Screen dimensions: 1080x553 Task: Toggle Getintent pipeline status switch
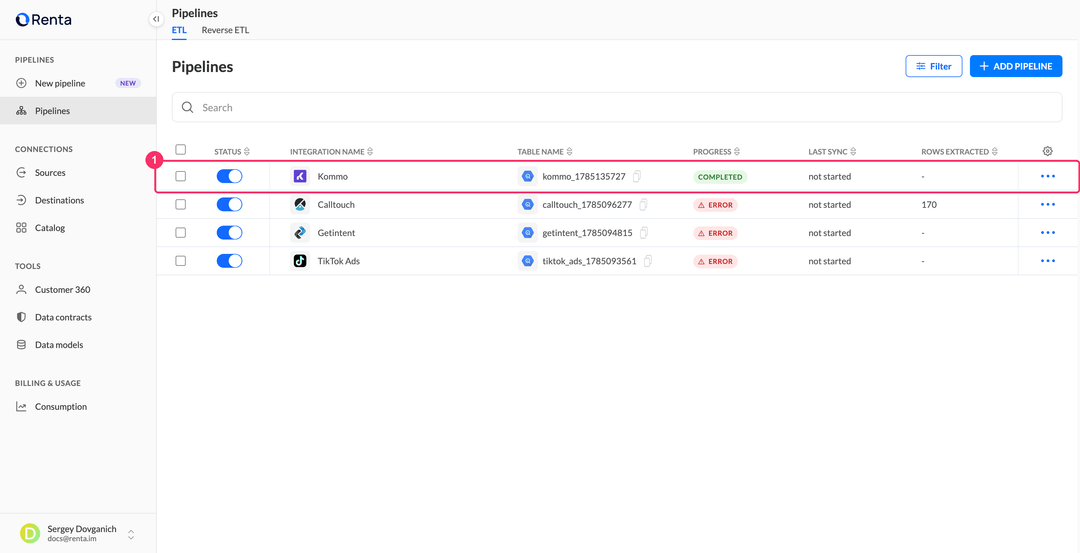[x=229, y=233]
